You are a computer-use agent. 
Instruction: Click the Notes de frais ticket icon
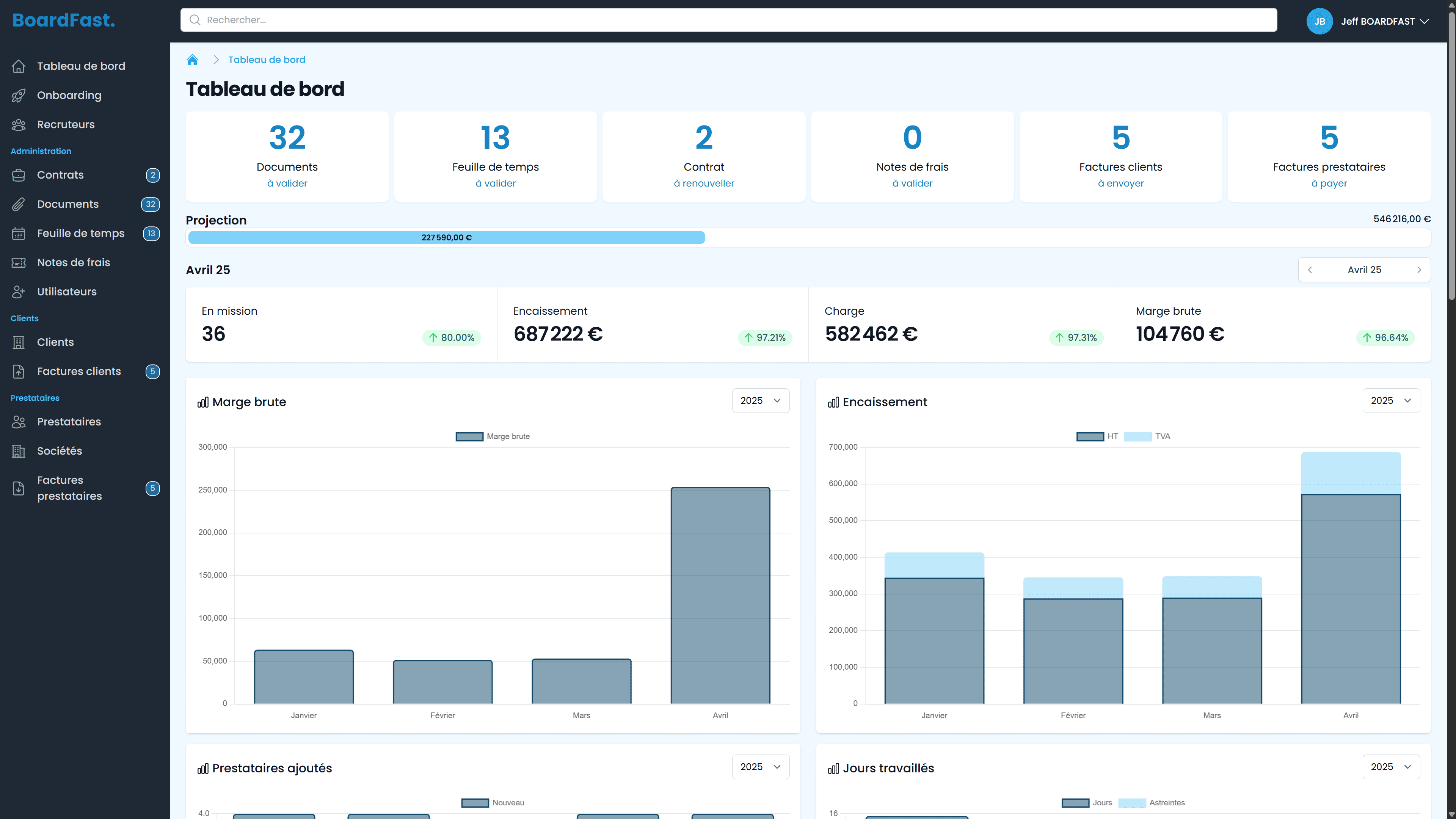(x=19, y=263)
